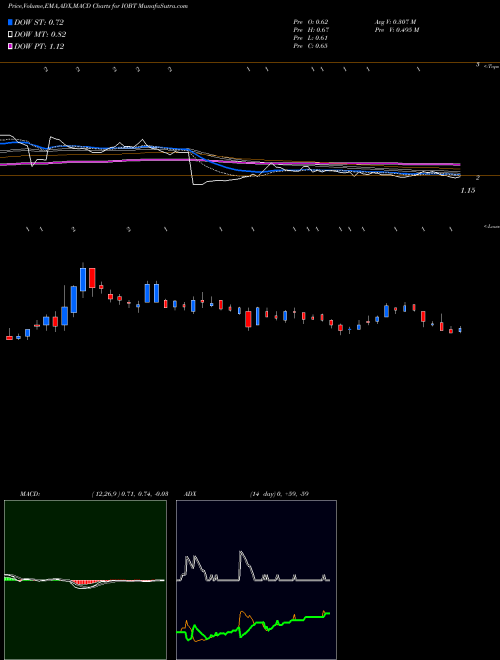Click the 'Pre V: 0.495 M' volume value

(x=397, y=30)
